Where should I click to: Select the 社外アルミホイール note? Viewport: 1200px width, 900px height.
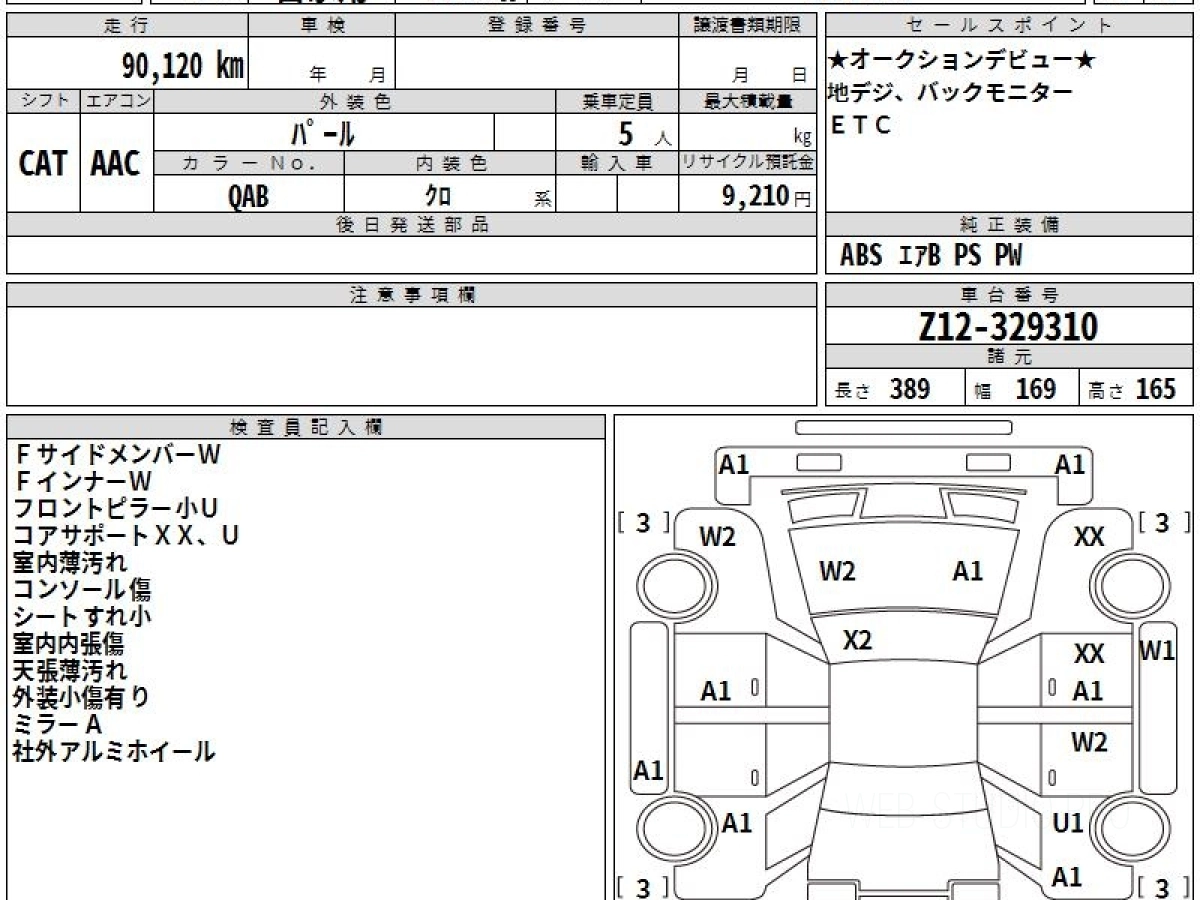114,752
